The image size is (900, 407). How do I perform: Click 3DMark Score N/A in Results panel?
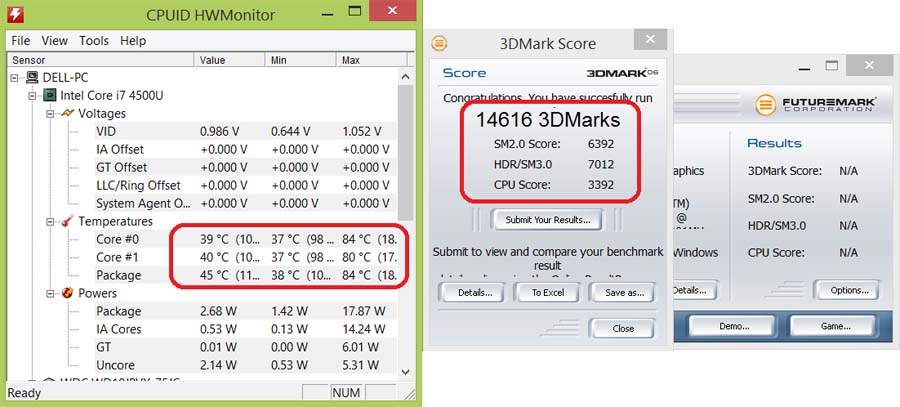(848, 171)
